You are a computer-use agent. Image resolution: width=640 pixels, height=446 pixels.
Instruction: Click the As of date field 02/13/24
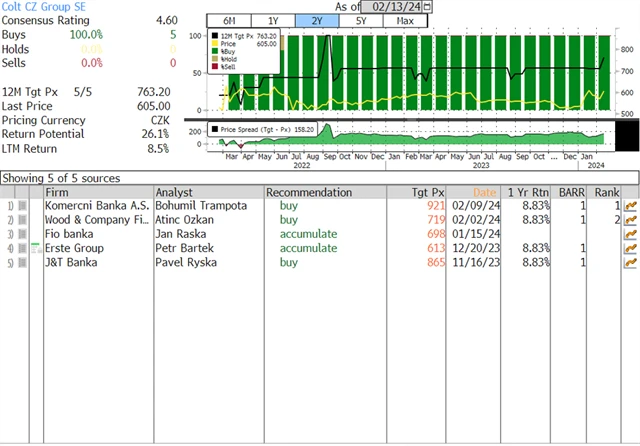(x=392, y=6)
